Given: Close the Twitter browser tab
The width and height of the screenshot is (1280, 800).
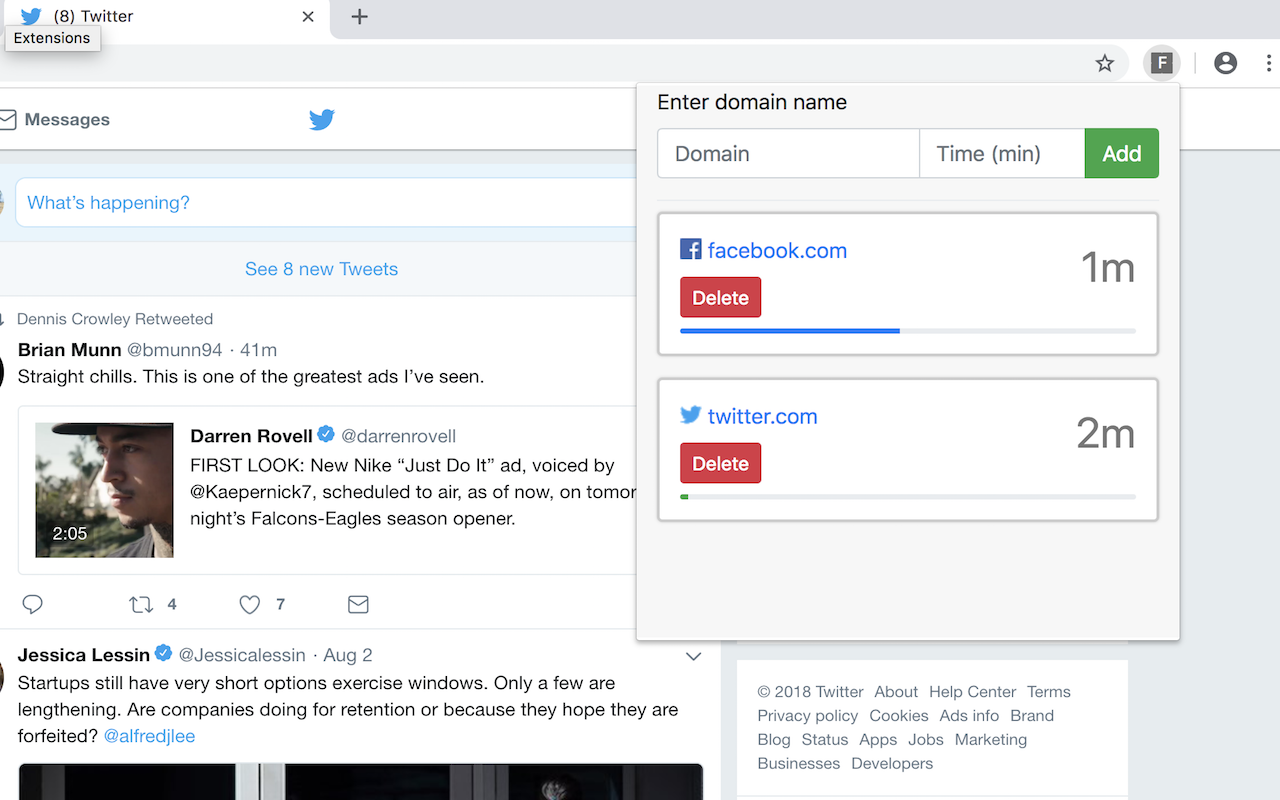Looking at the screenshot, I should point(308,17).
